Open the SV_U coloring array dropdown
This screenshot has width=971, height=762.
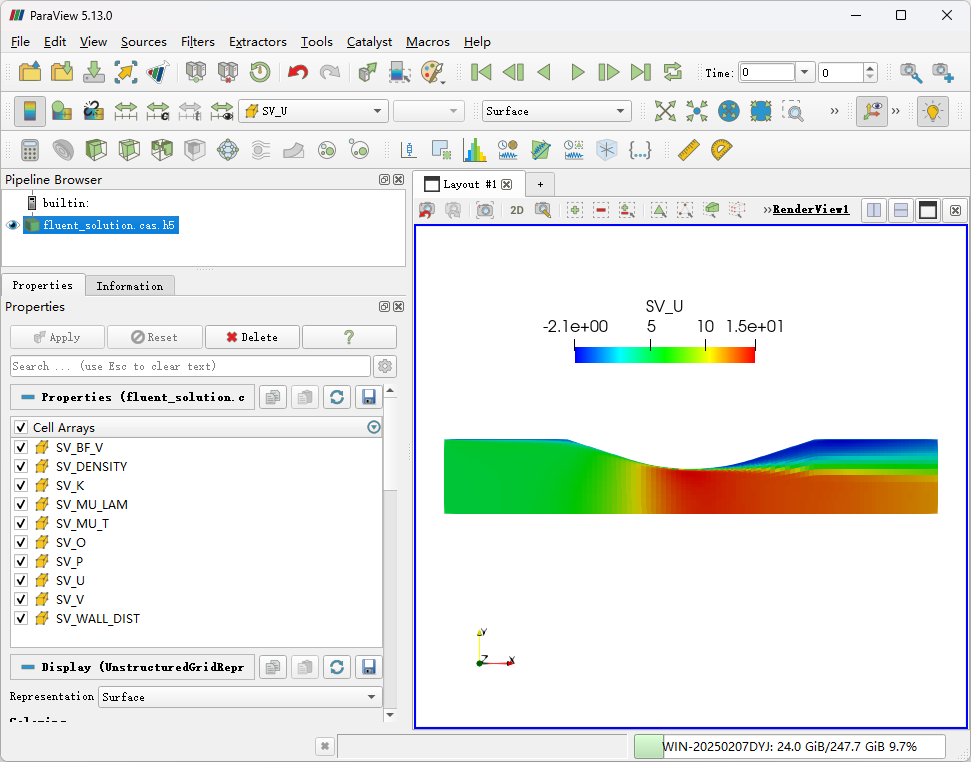(313, 111)
